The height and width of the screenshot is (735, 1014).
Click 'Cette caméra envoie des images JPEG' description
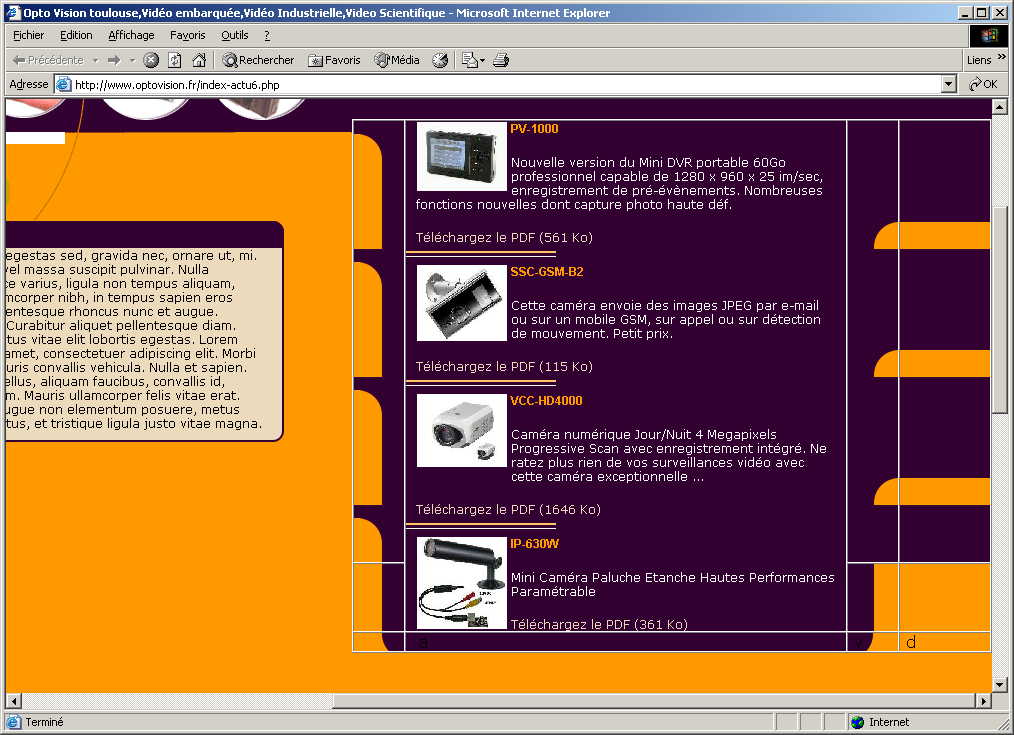coord(665,319)
